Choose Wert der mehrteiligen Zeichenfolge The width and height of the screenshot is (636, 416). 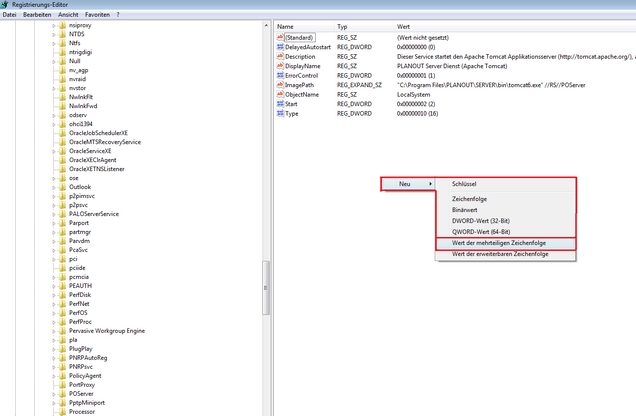coord(505,243)
